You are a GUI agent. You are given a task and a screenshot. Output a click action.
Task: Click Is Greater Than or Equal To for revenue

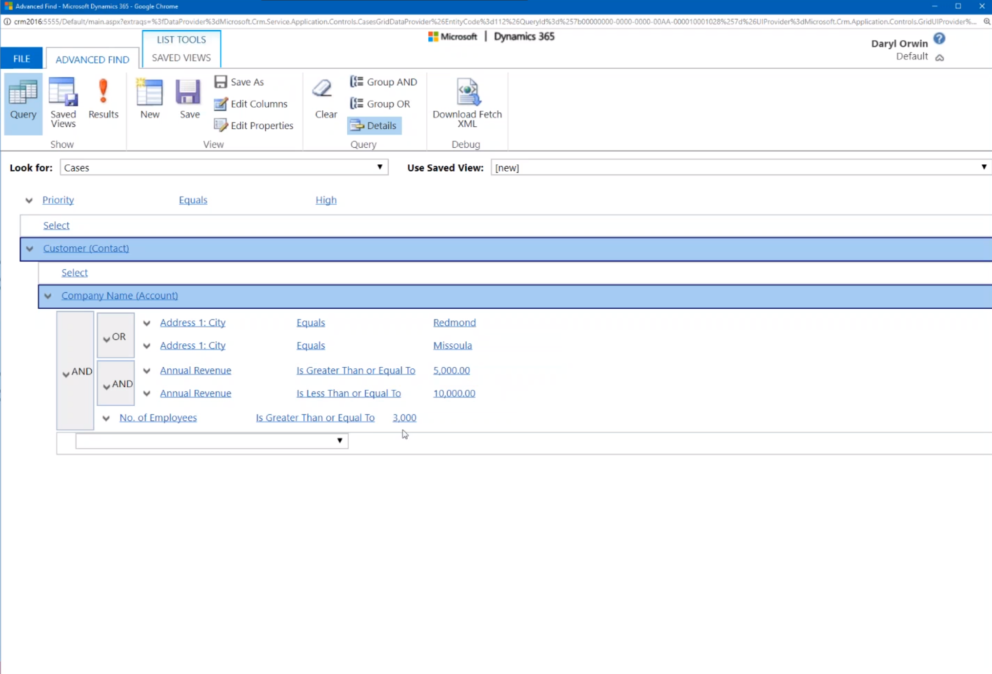(x=356, y=370)
